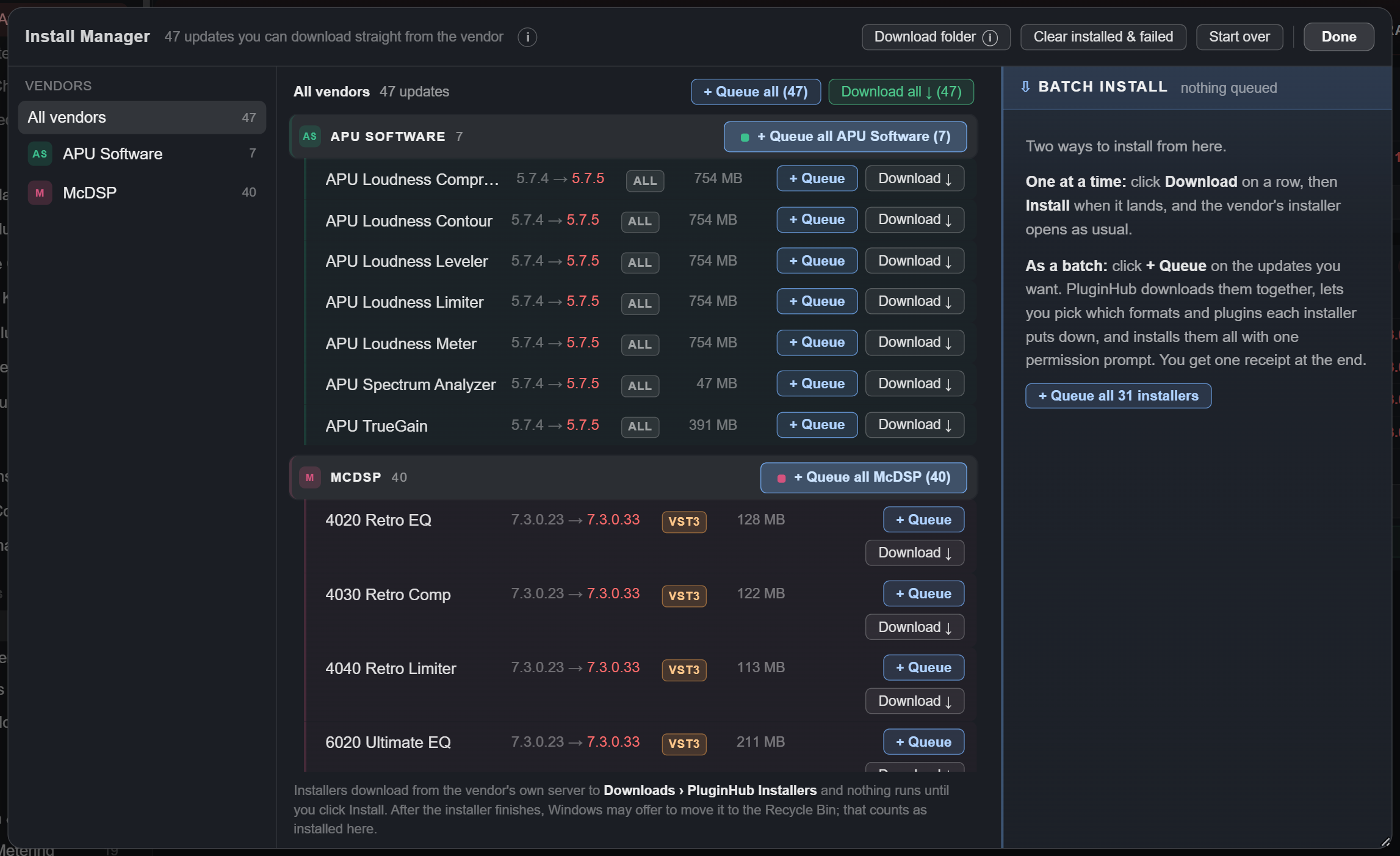Click the Start over button
Viewport: 1400px width, 856px height.
(1239, 37)
